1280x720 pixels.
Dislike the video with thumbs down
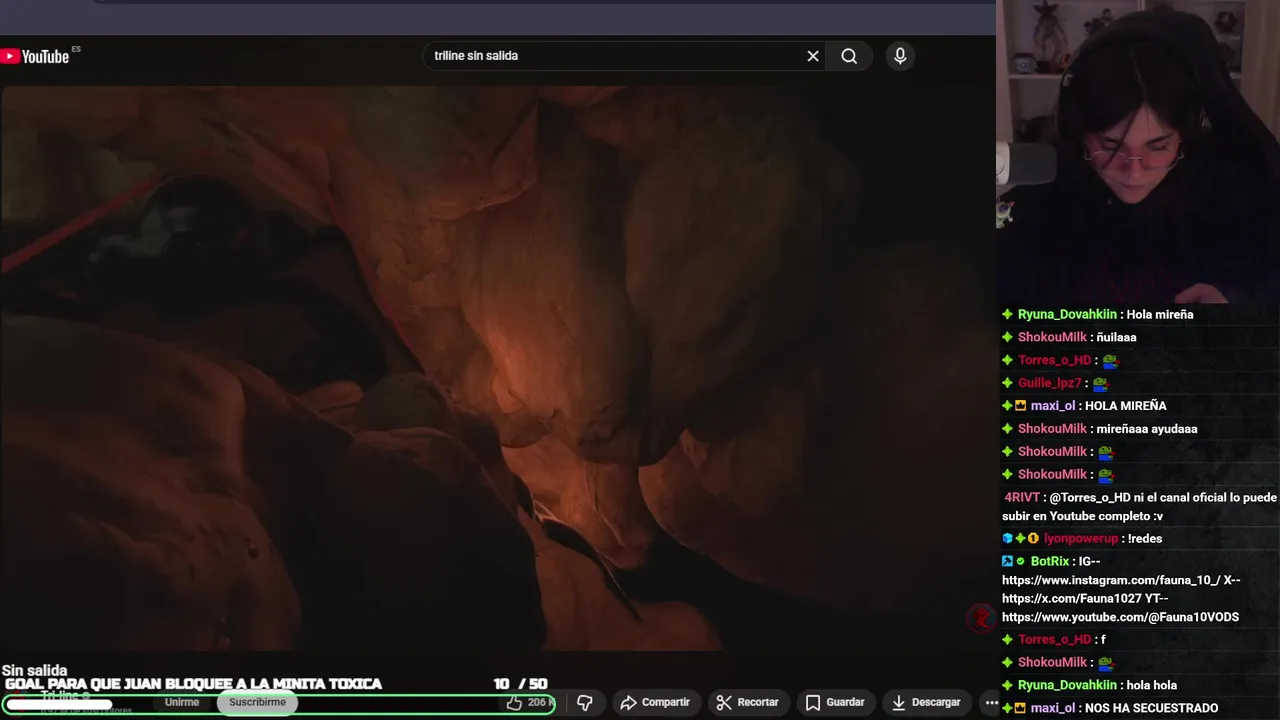point(585,703)
